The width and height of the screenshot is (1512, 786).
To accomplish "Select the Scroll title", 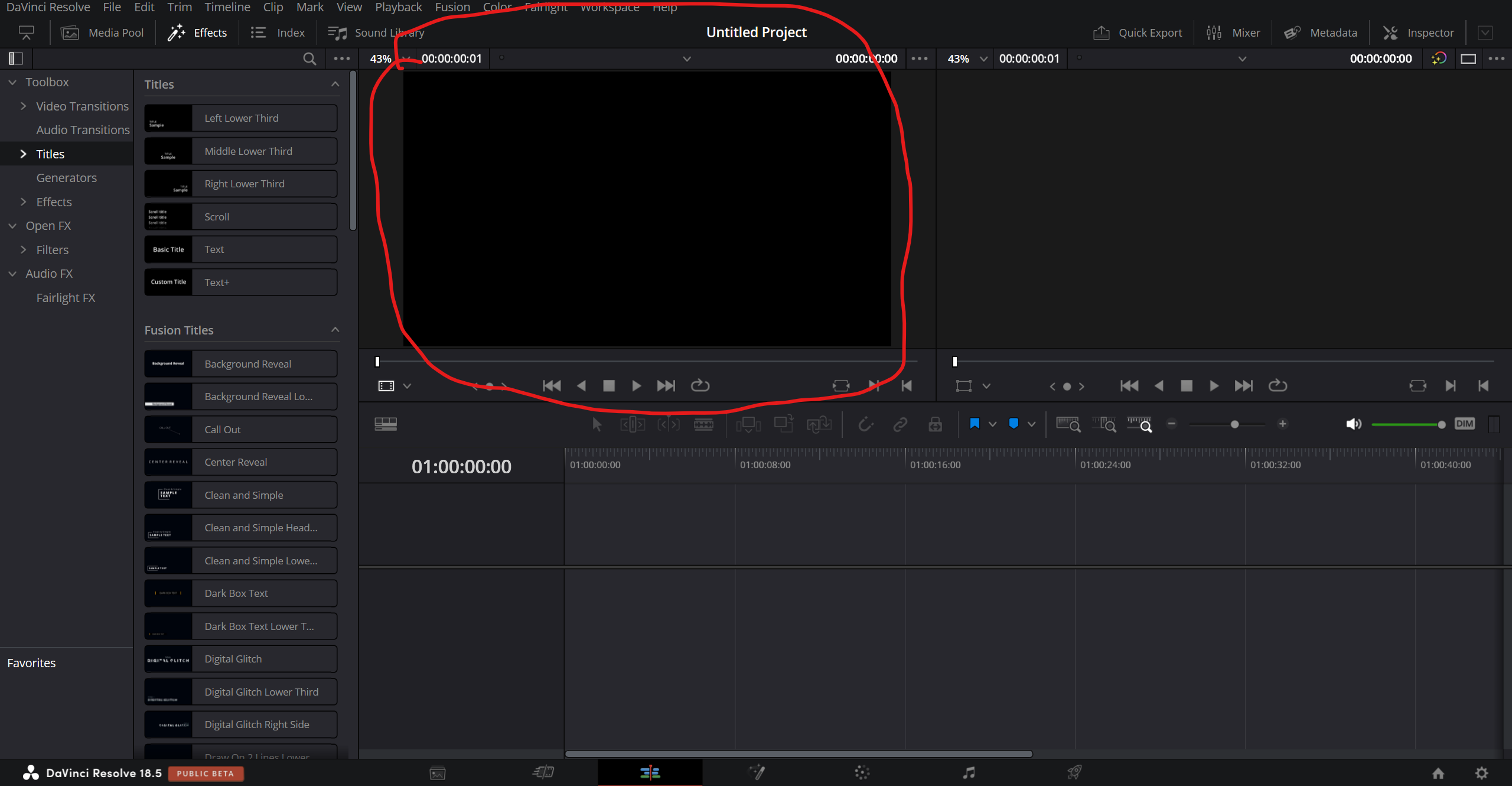I will [x=241, y=216].
